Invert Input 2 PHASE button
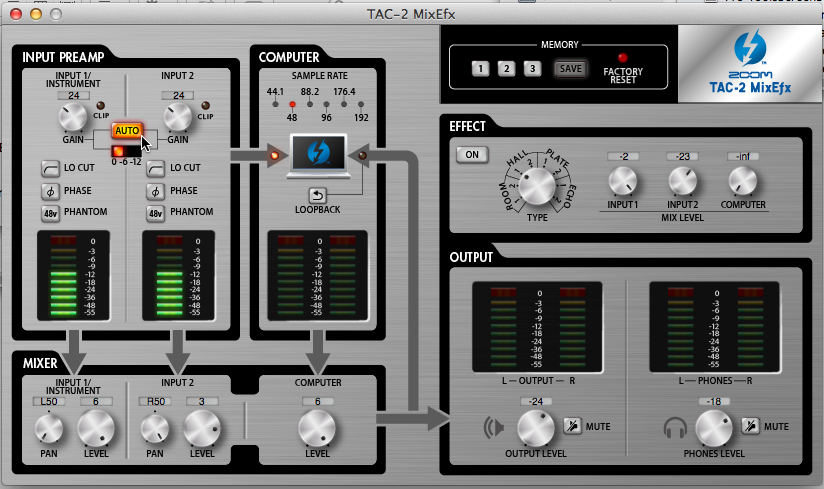824x489 pixels. coord(156,191)
